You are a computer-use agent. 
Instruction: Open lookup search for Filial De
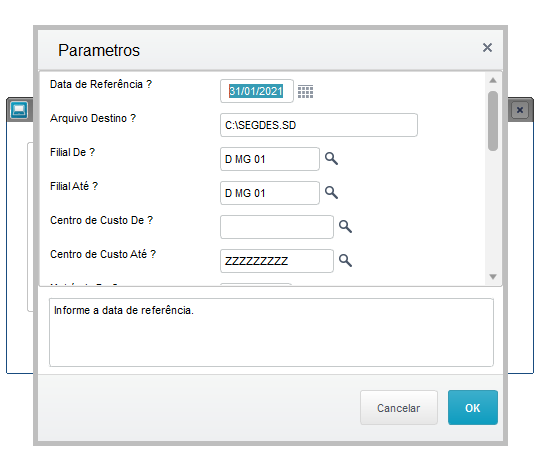point(331,159)
